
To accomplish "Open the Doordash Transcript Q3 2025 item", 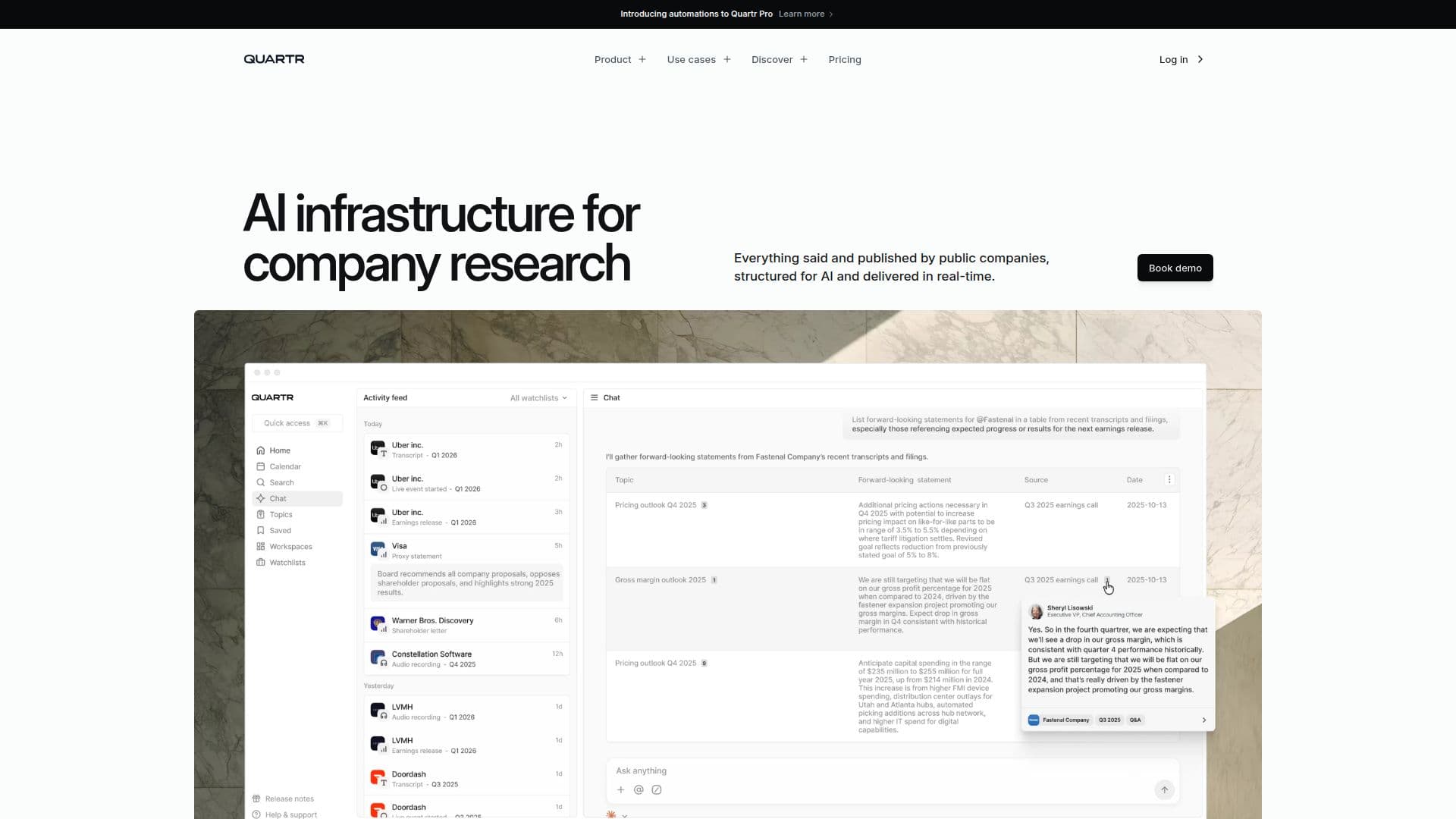I will [x=466, y=779].
